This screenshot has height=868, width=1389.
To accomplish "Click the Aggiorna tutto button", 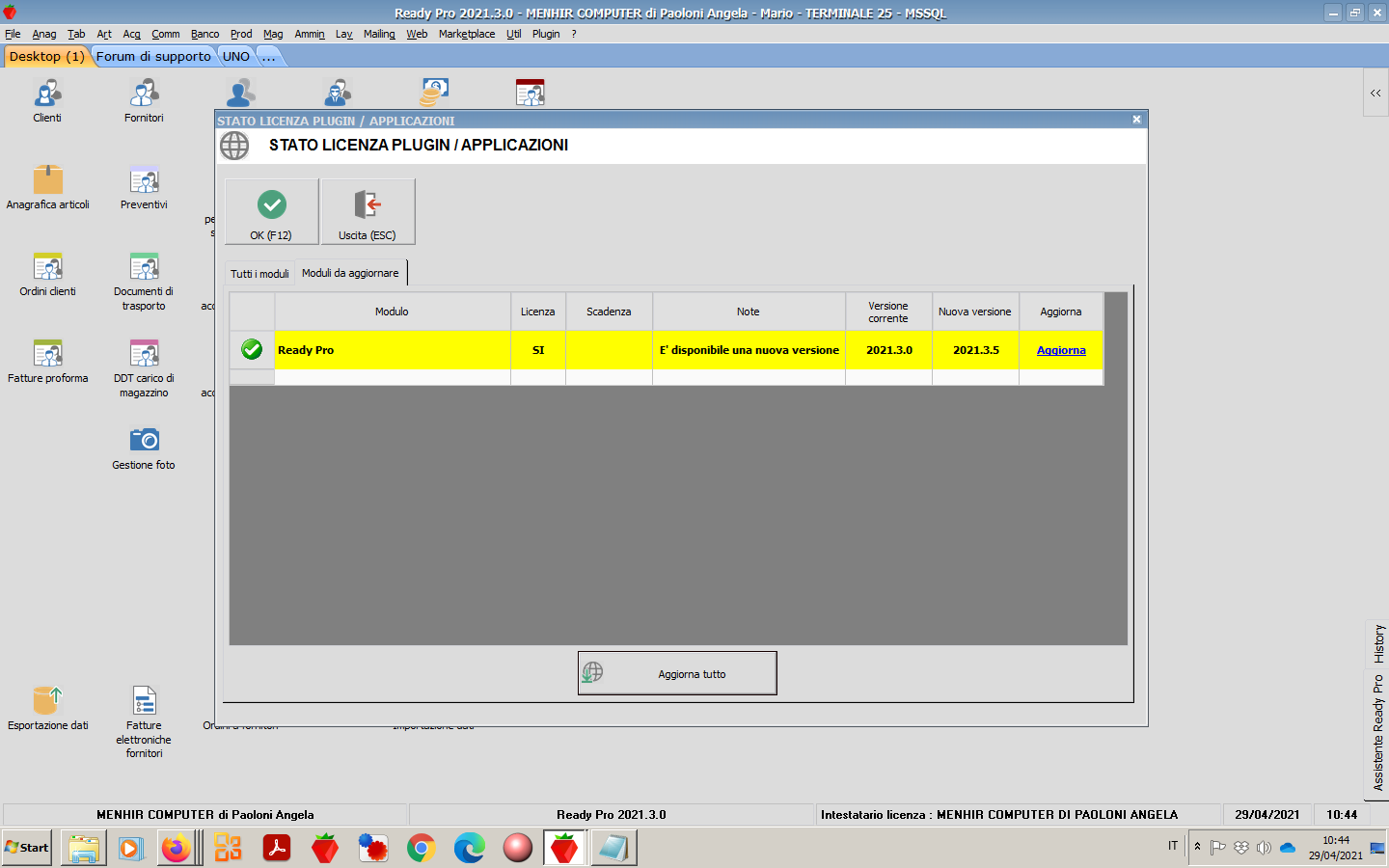I will click(x=677, y=673).
